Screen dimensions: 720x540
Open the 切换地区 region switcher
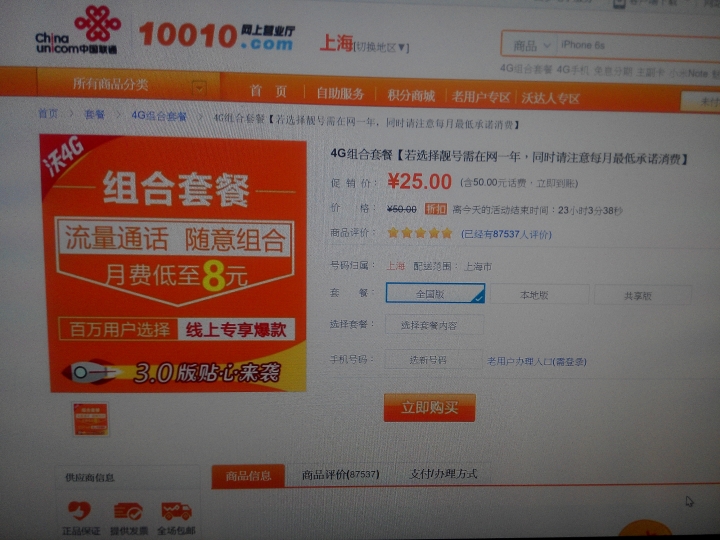click(x=381, y=47)
